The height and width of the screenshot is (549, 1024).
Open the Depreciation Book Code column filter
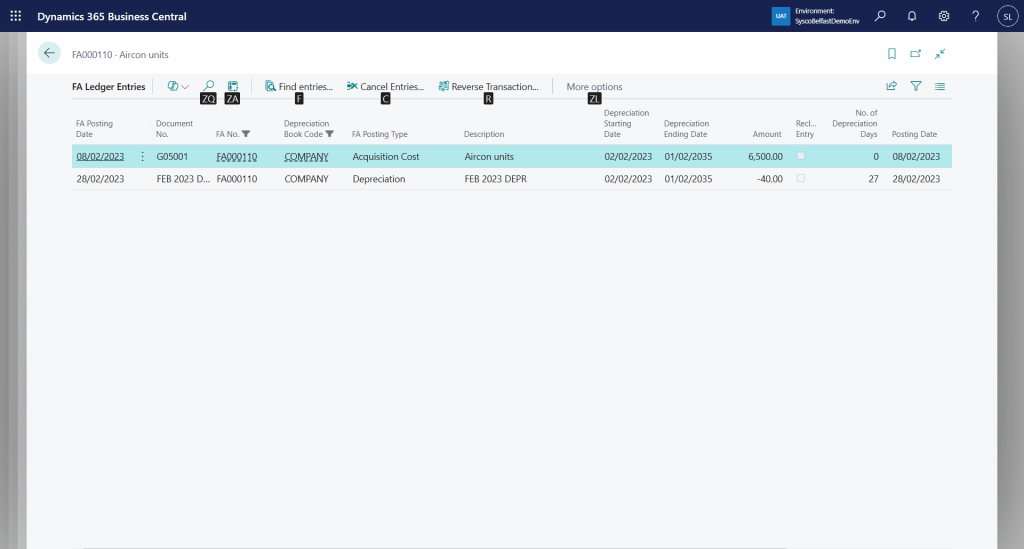pyautogui.click(x=330, y=134)
